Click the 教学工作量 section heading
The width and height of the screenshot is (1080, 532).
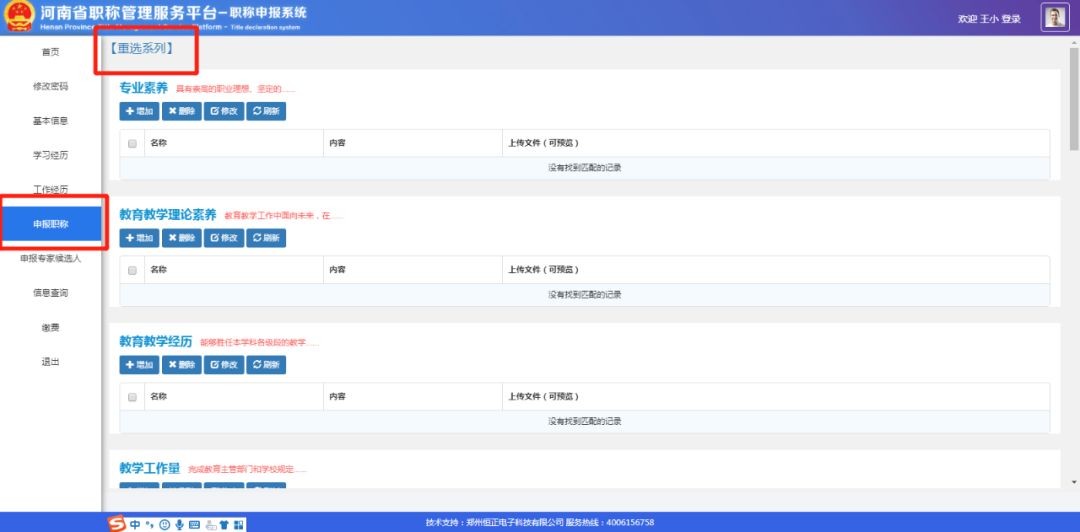pyautogui.click(x=149, y=469)
